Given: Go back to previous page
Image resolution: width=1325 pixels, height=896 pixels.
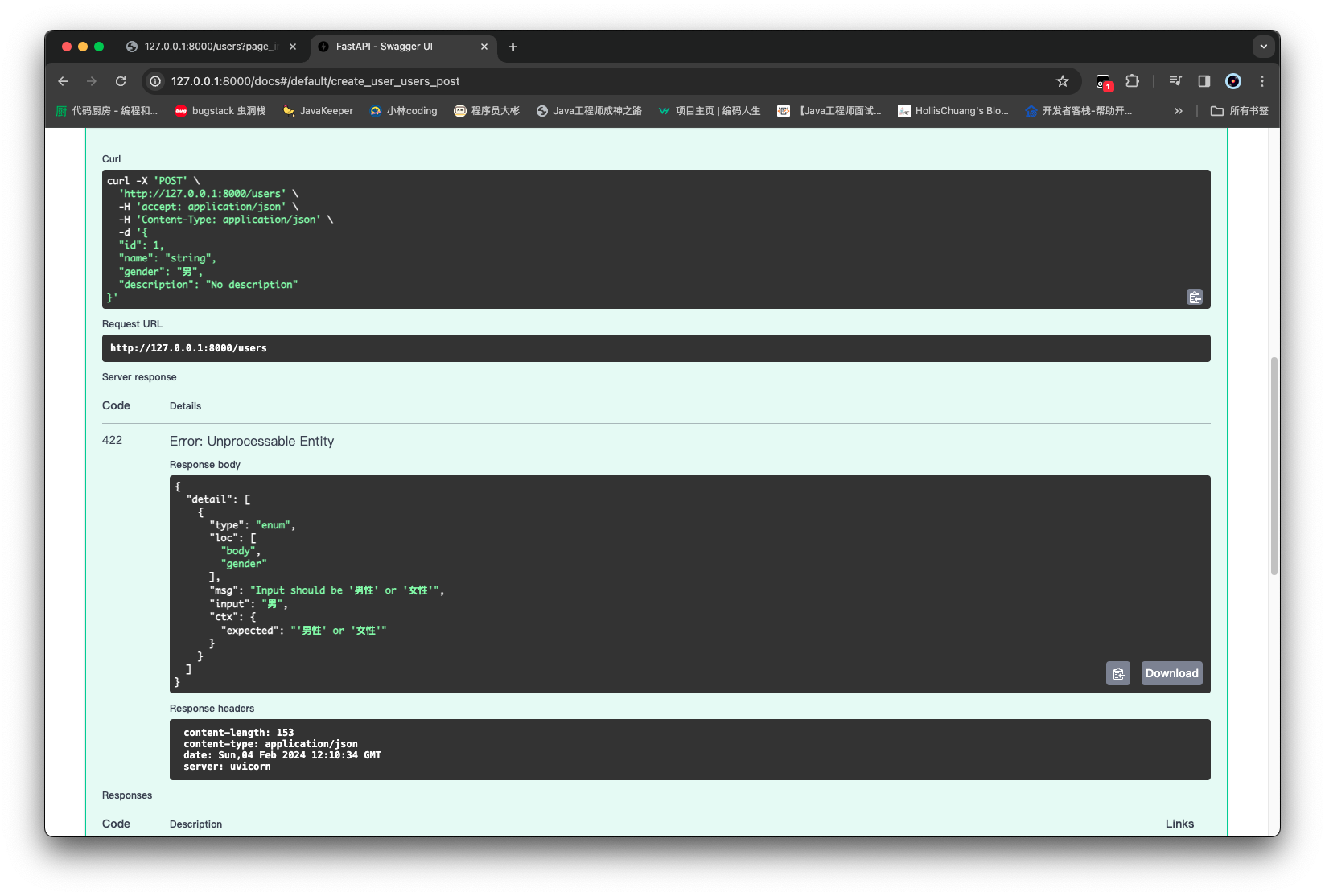Looking at the screenshot, I should 63,81.
